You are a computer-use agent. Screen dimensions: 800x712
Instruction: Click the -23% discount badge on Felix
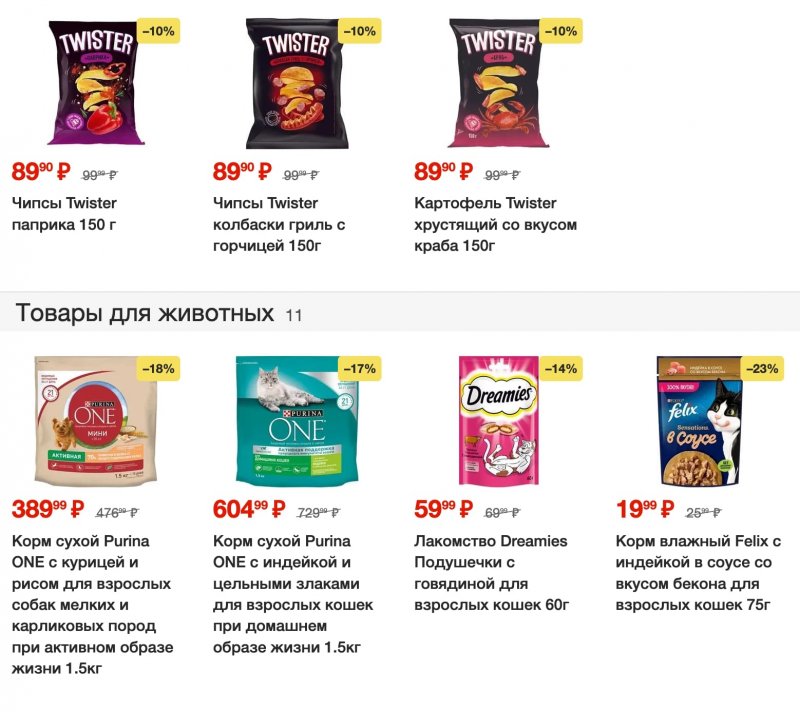(762, 369)
